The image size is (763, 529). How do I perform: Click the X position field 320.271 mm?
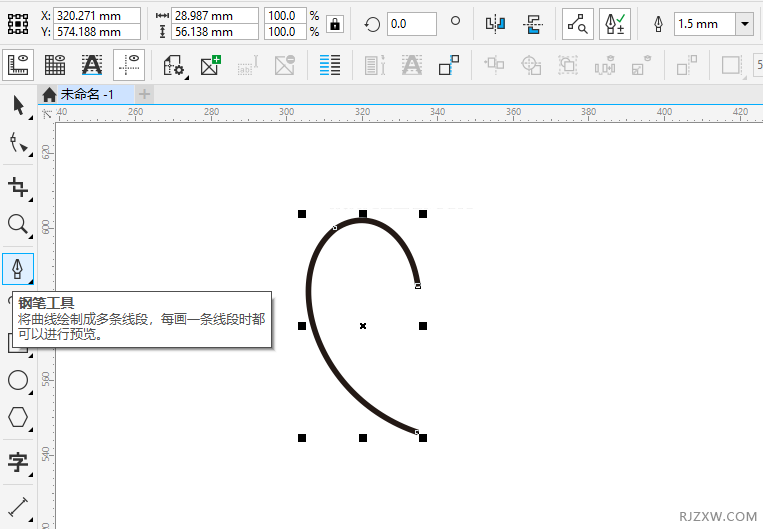(x=97, y=16)
